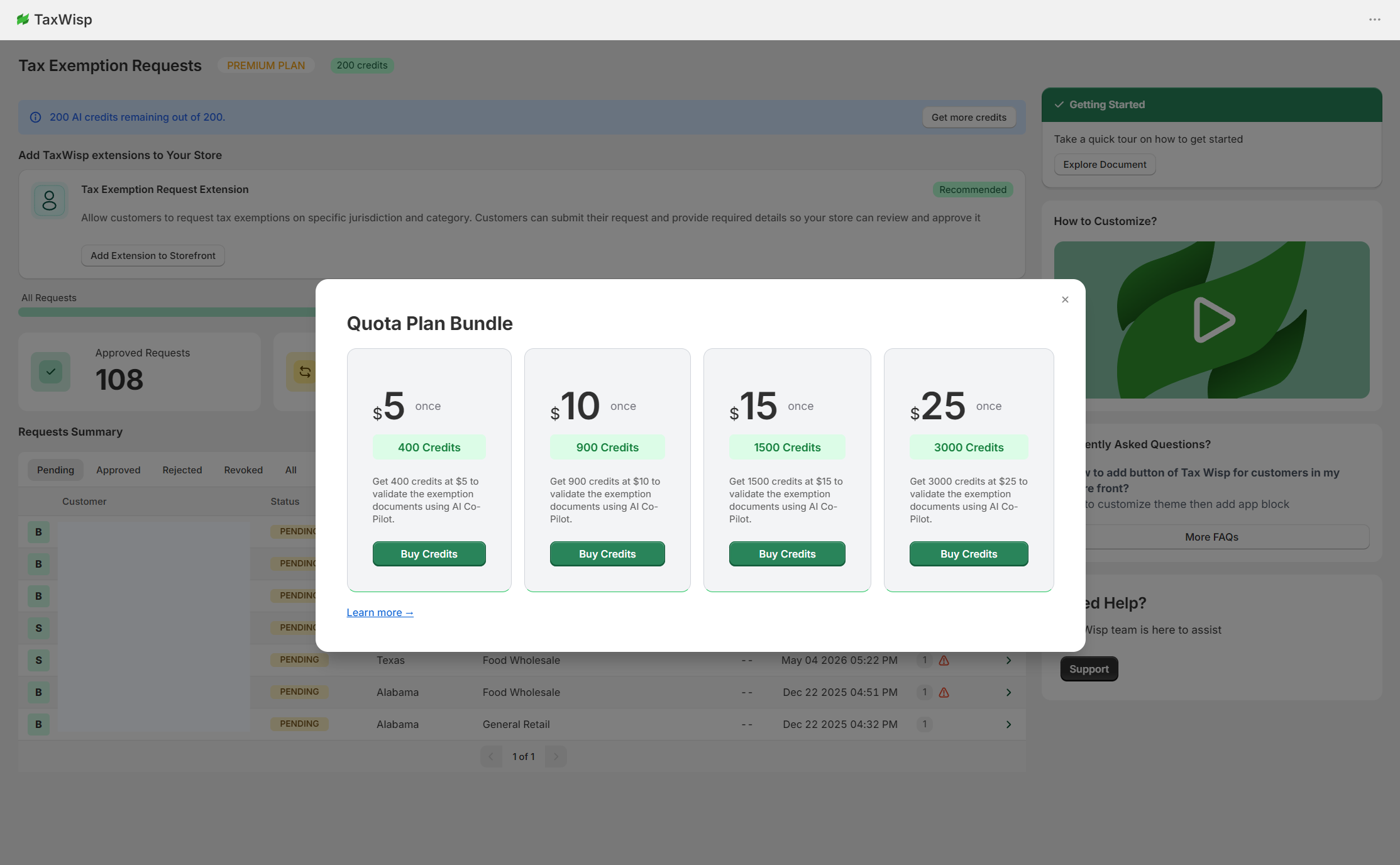Image resolution: width=1400 pixels, height=865 pixels.
Task: Switch to the Pending tab
Action: point(55,470)
